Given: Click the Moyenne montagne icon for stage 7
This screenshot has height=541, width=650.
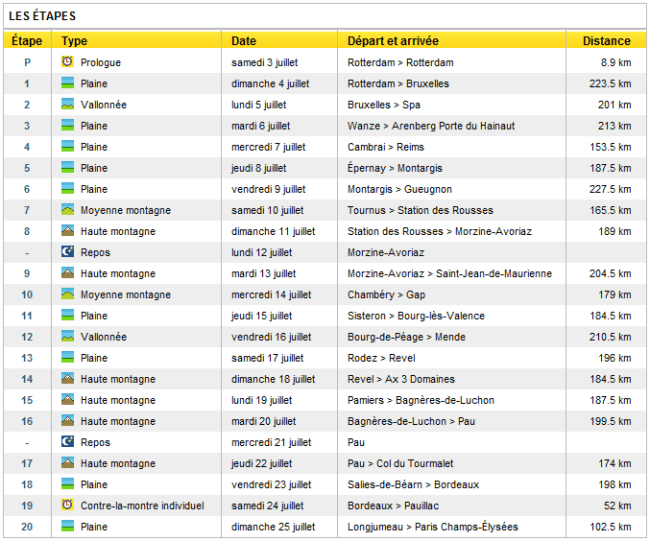Looking at the screenshot, I should point(67,210).
